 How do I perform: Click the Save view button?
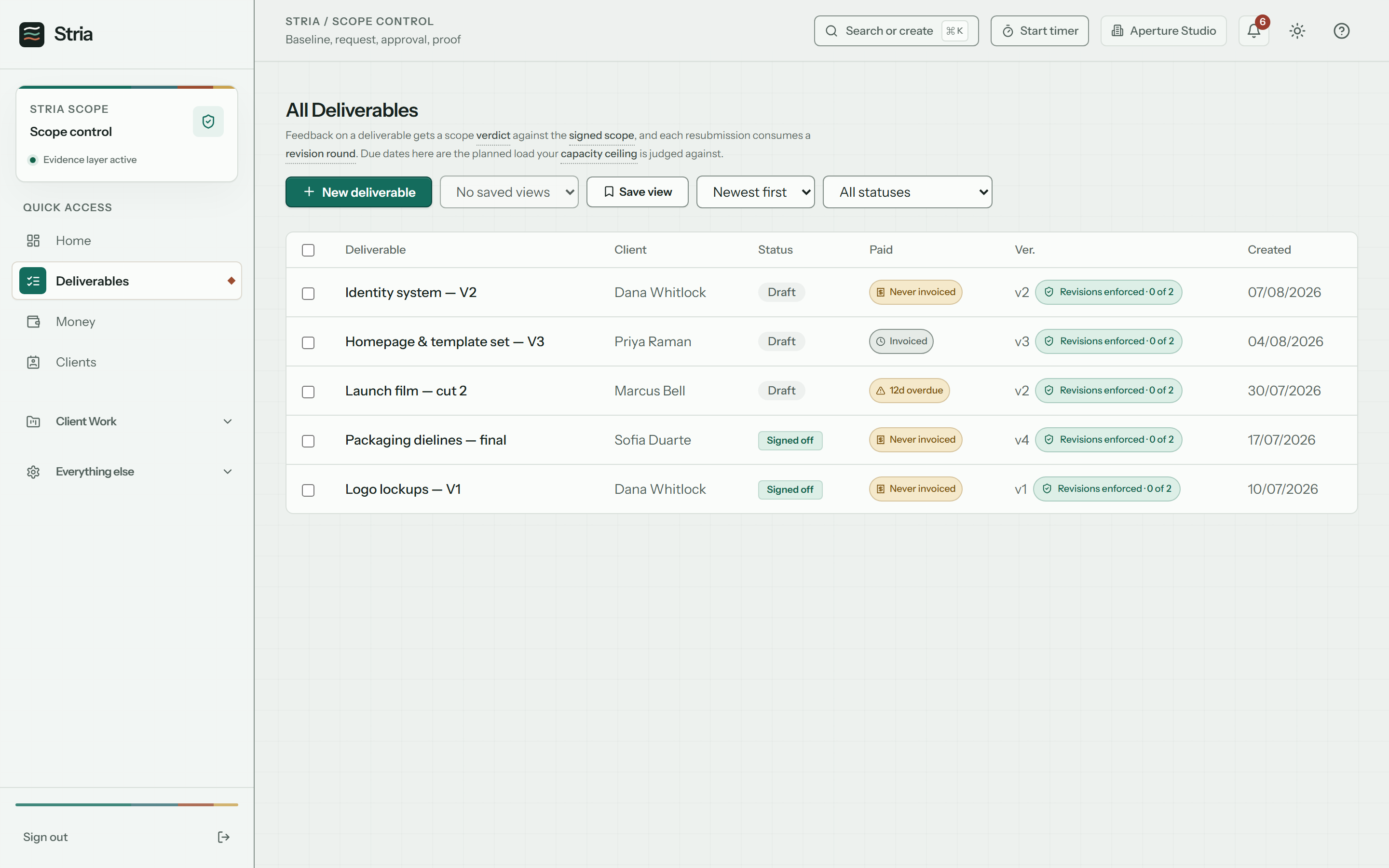point(637,192)
